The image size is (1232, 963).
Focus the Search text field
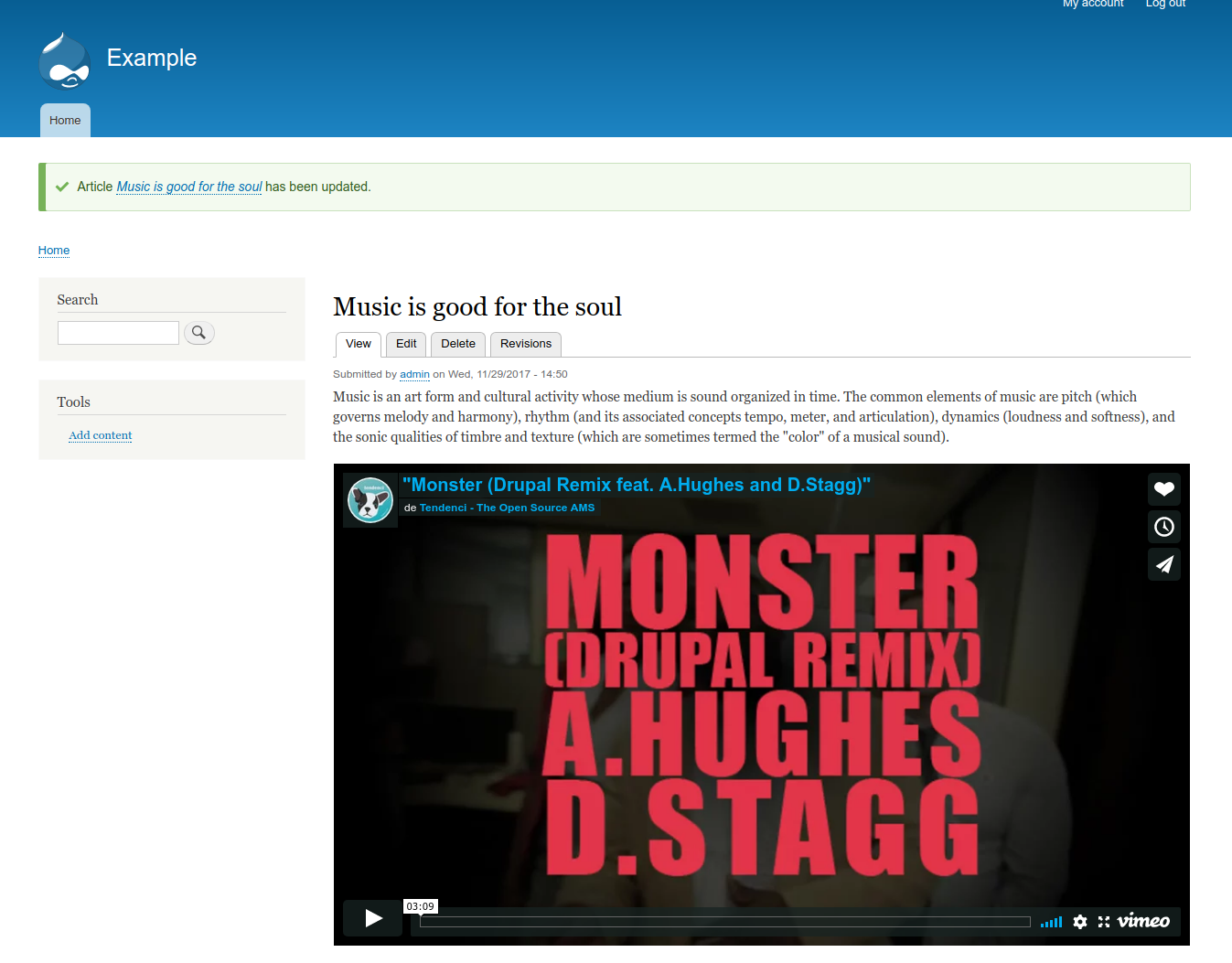pyautogui.click(x=118, y=333)
